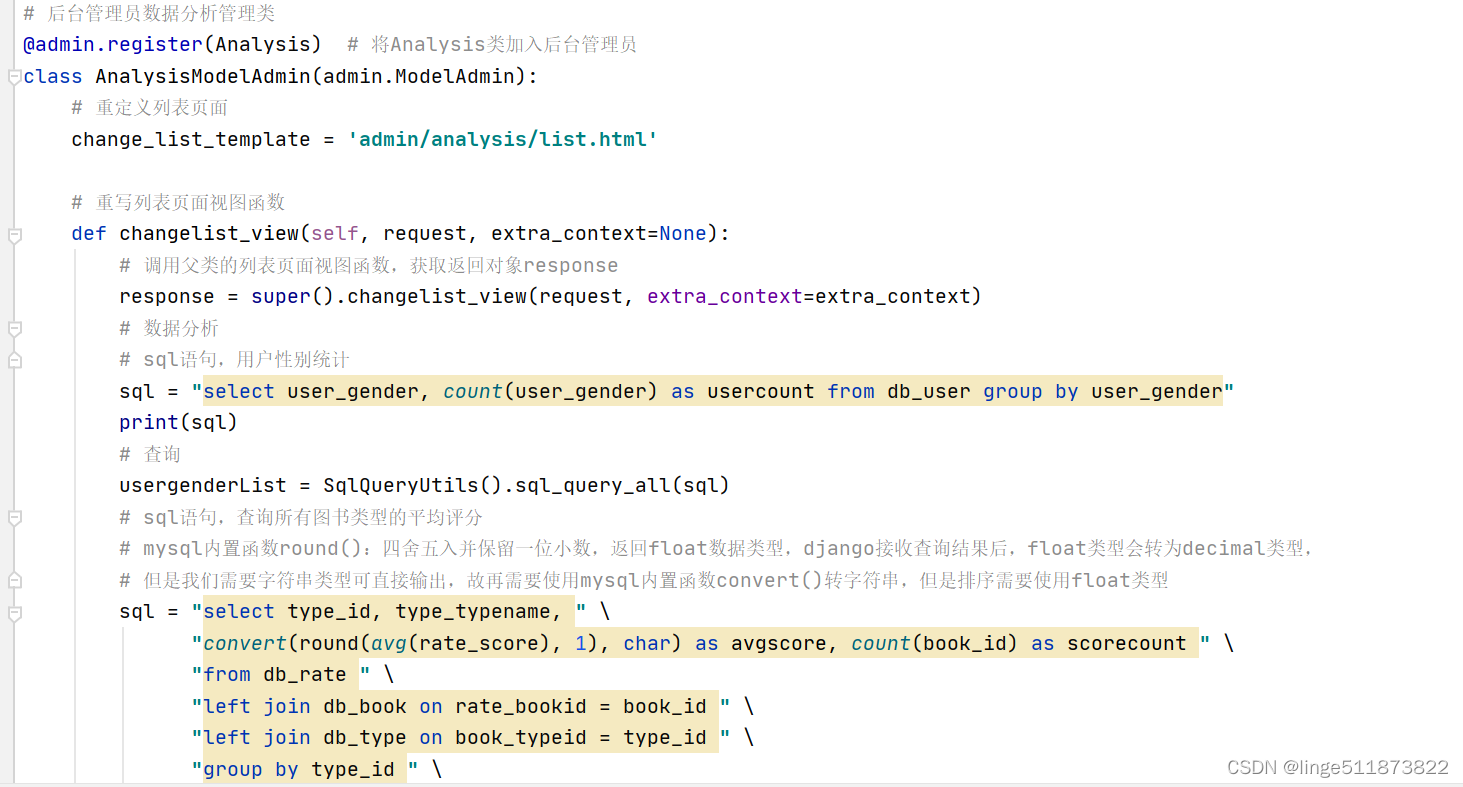The height and width of the screenshot is (787, 1463).
Task: Click 'extra_context=extra_context' keyword argument
Action: click(x=809, y=297)
